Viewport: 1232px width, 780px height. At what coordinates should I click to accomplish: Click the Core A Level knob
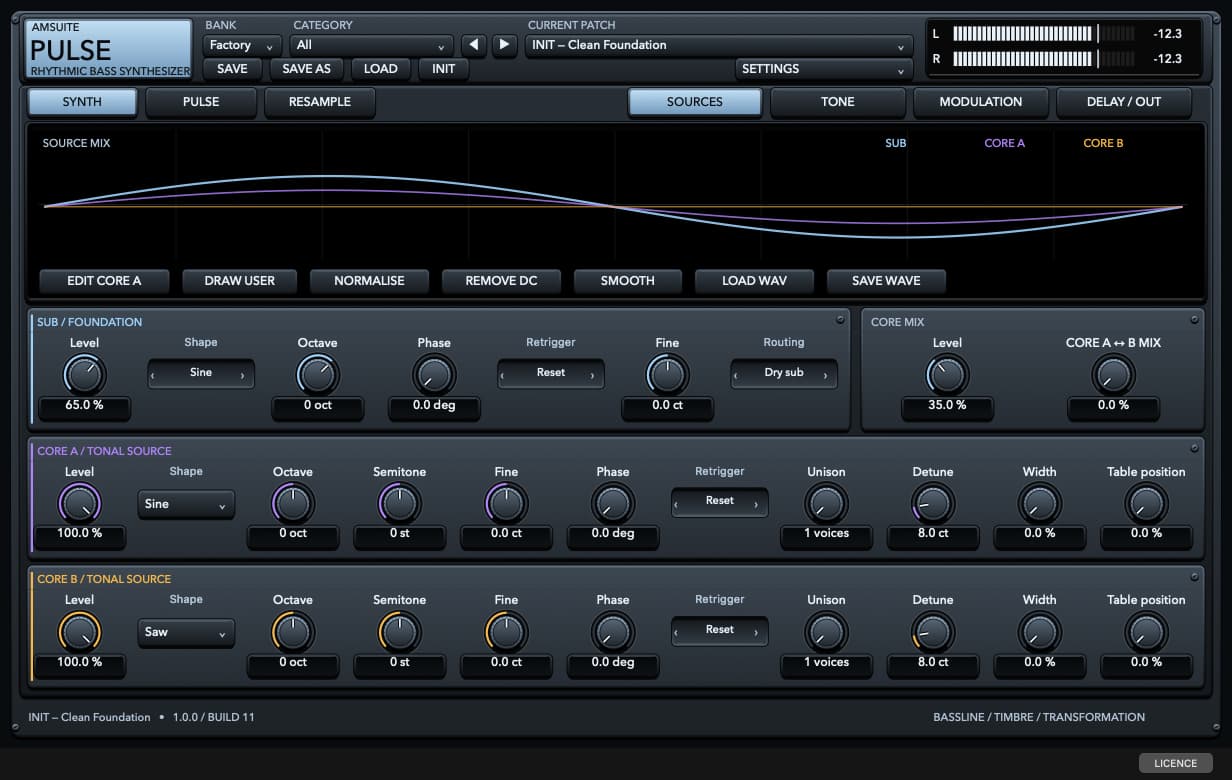[x=79, y=503]
